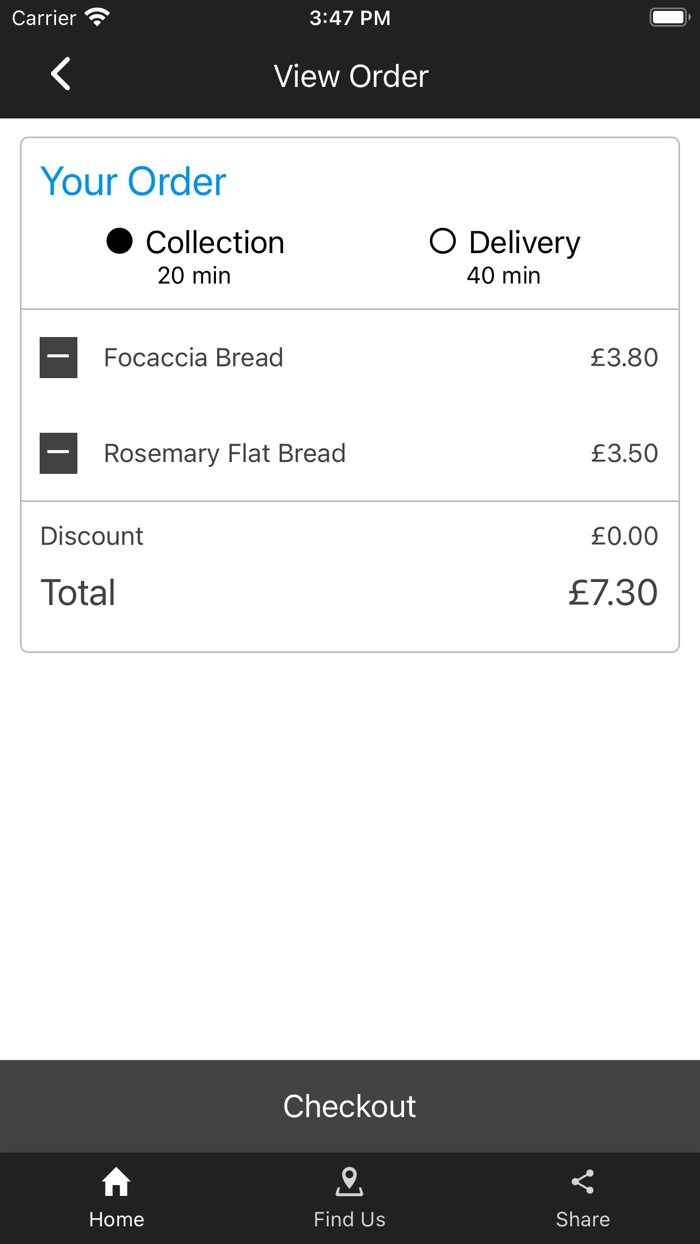Tap the Share icon

(583, 1181)
